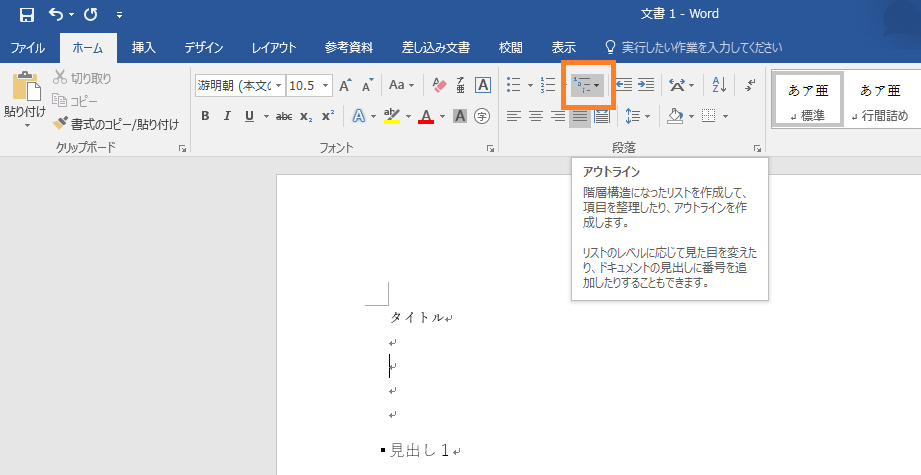Screen dimensions: 921x475
Task: Toggle show/hide formatting marks icon
Action: tap(750, 85)
